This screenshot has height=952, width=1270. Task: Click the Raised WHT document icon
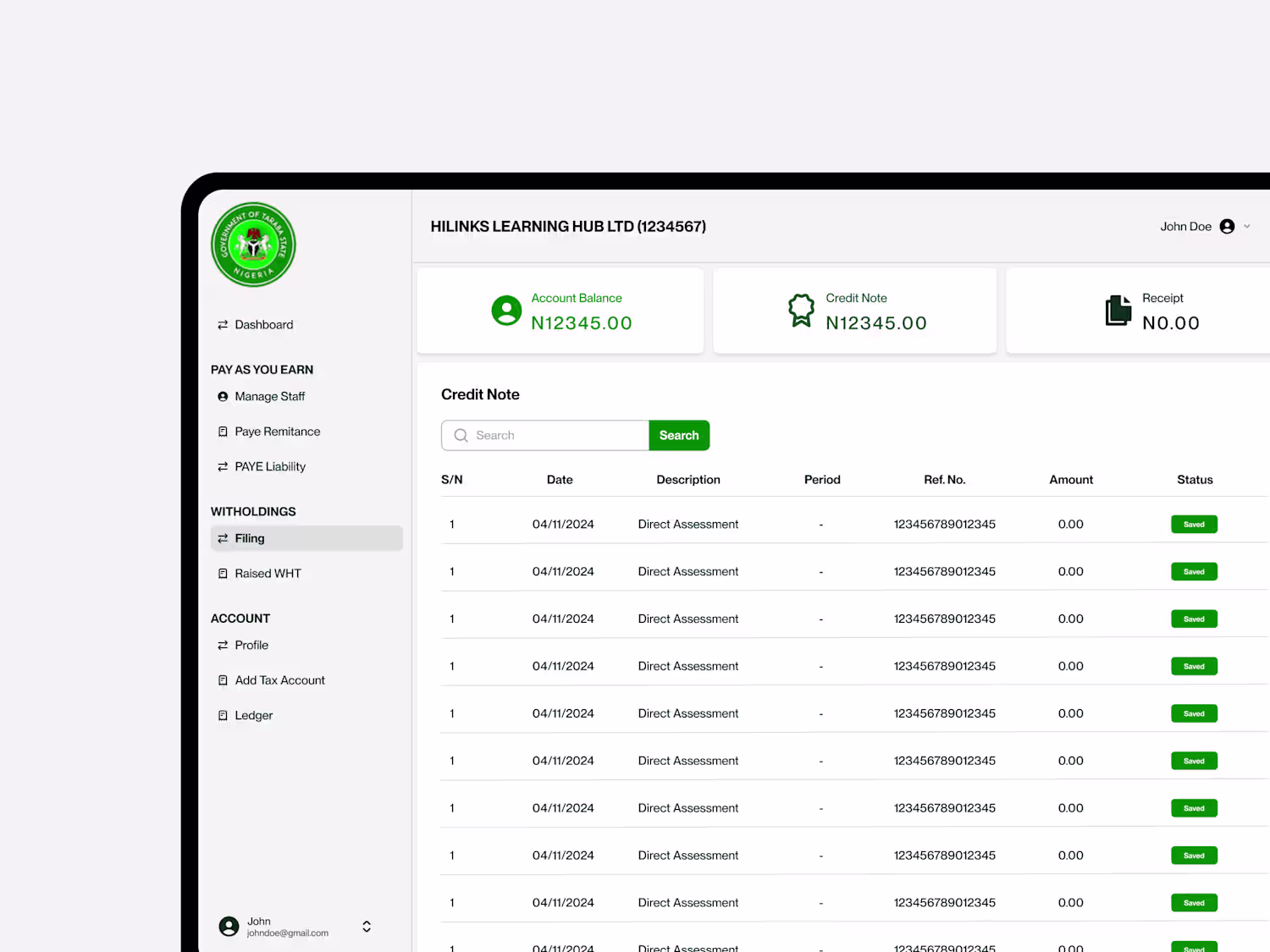tap(223, 574)
